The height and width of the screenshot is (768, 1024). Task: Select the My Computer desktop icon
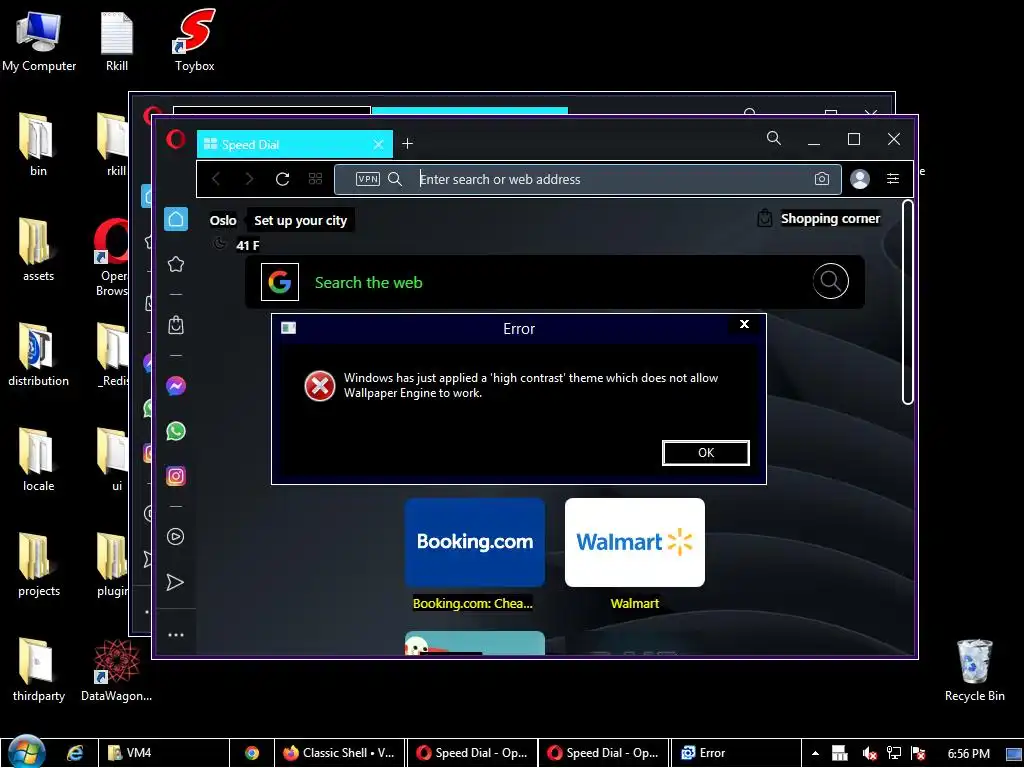[39, 41]
